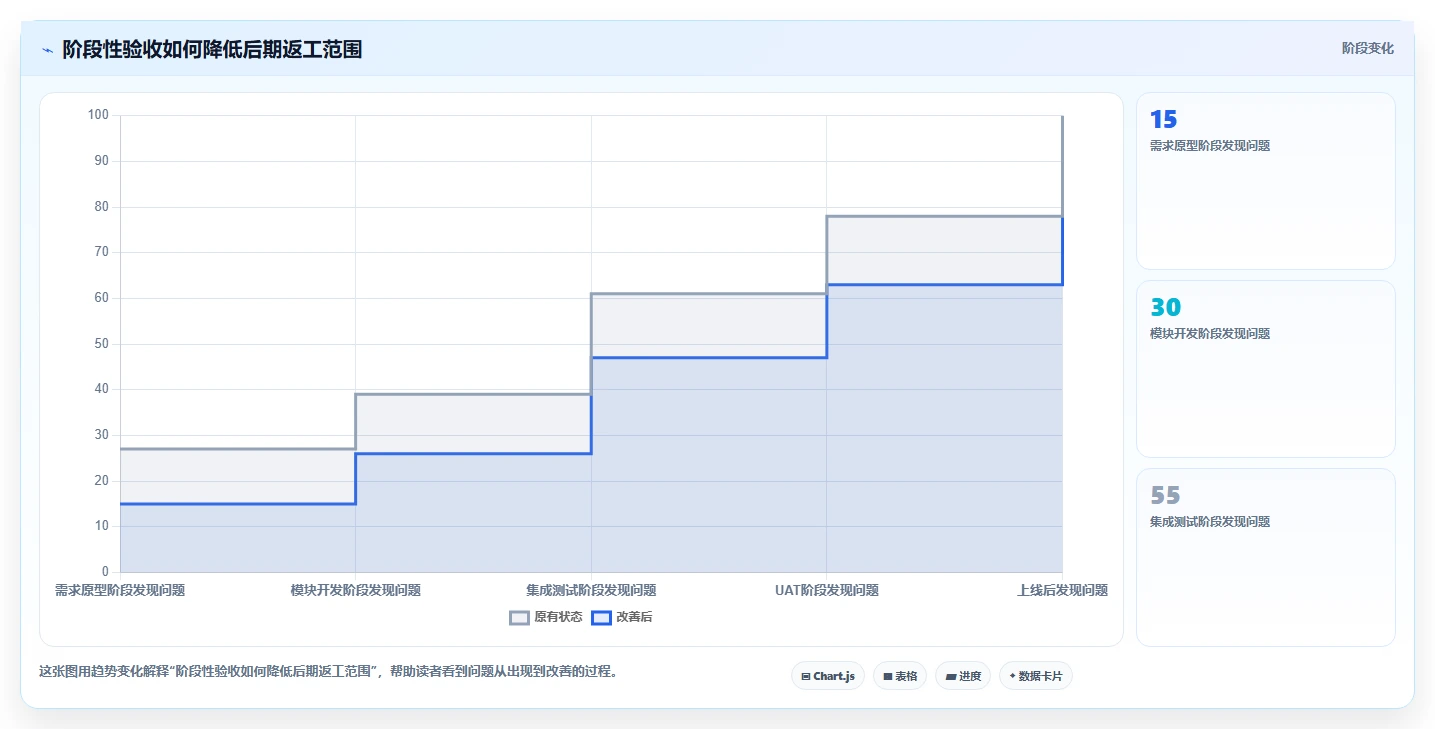
Task: Click the 需求原型阶段发现问题 caption in first card
Action: 1210,146
